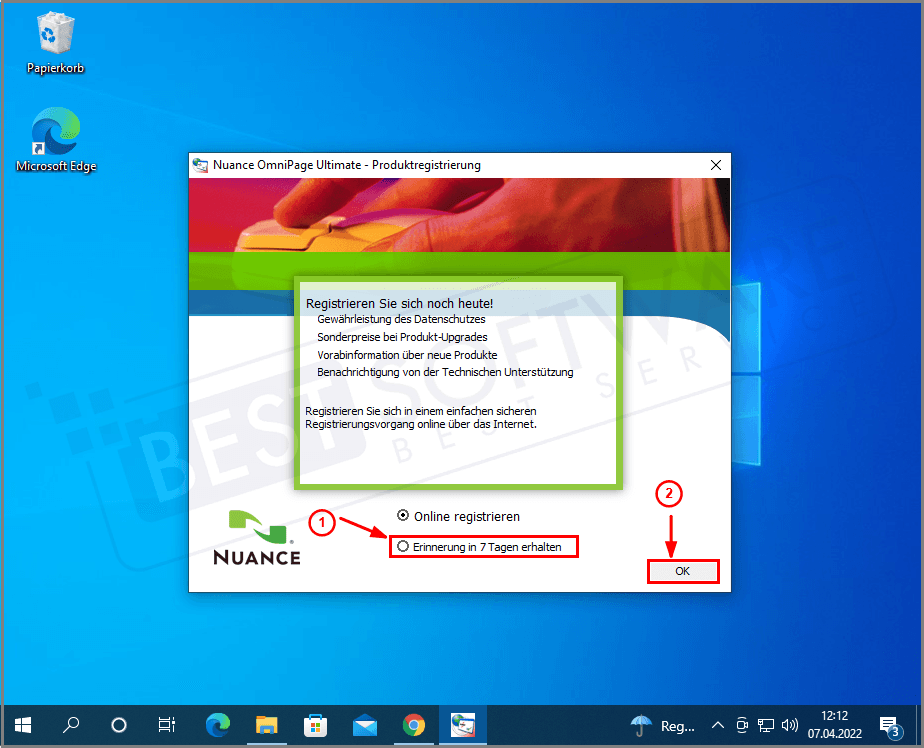924x748 pixels.
Task: Click the OmniPage icon in the taskbar
Action: 462,725
